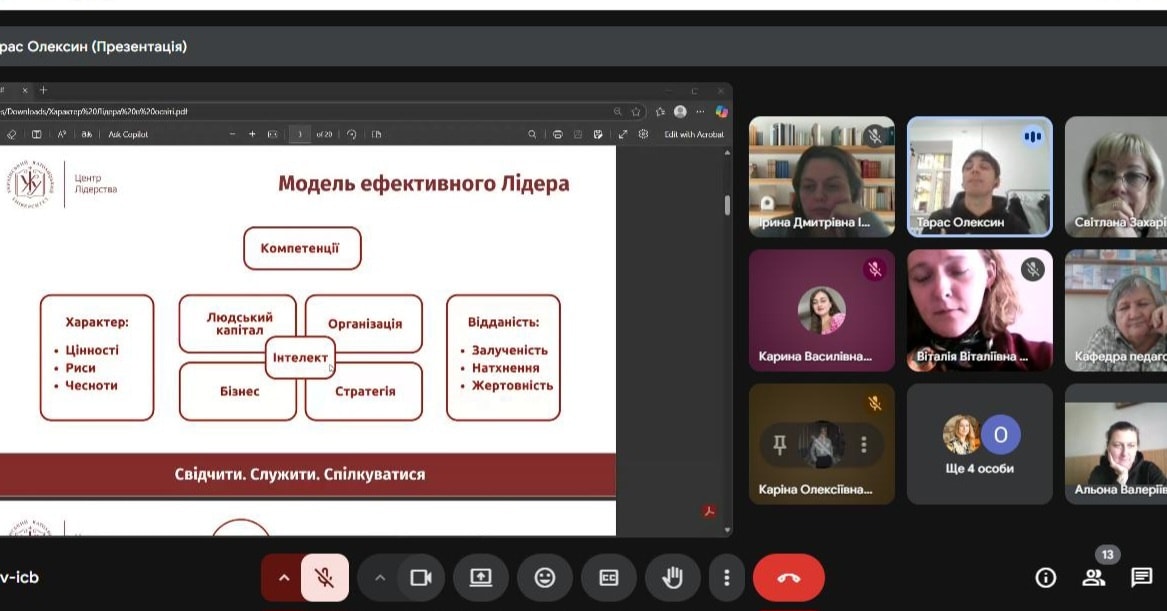
Task: Zoom in on the PDF
Action: pyautogui.click(x=252, y=135)
